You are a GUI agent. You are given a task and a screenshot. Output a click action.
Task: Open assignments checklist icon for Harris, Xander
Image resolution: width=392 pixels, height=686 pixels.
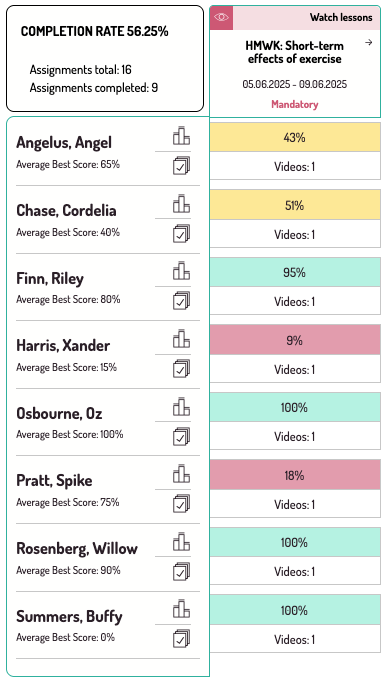181,369
